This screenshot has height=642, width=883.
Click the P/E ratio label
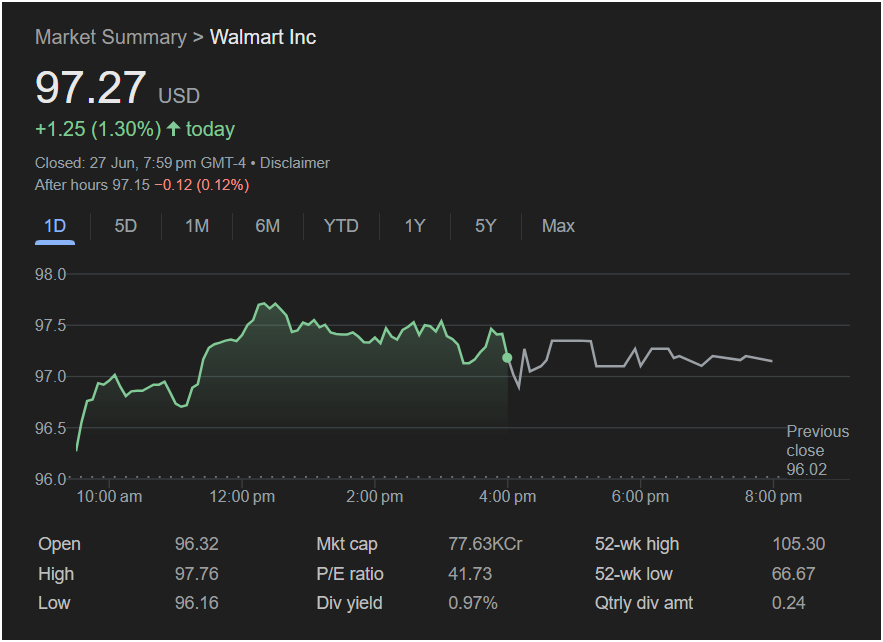350,574
